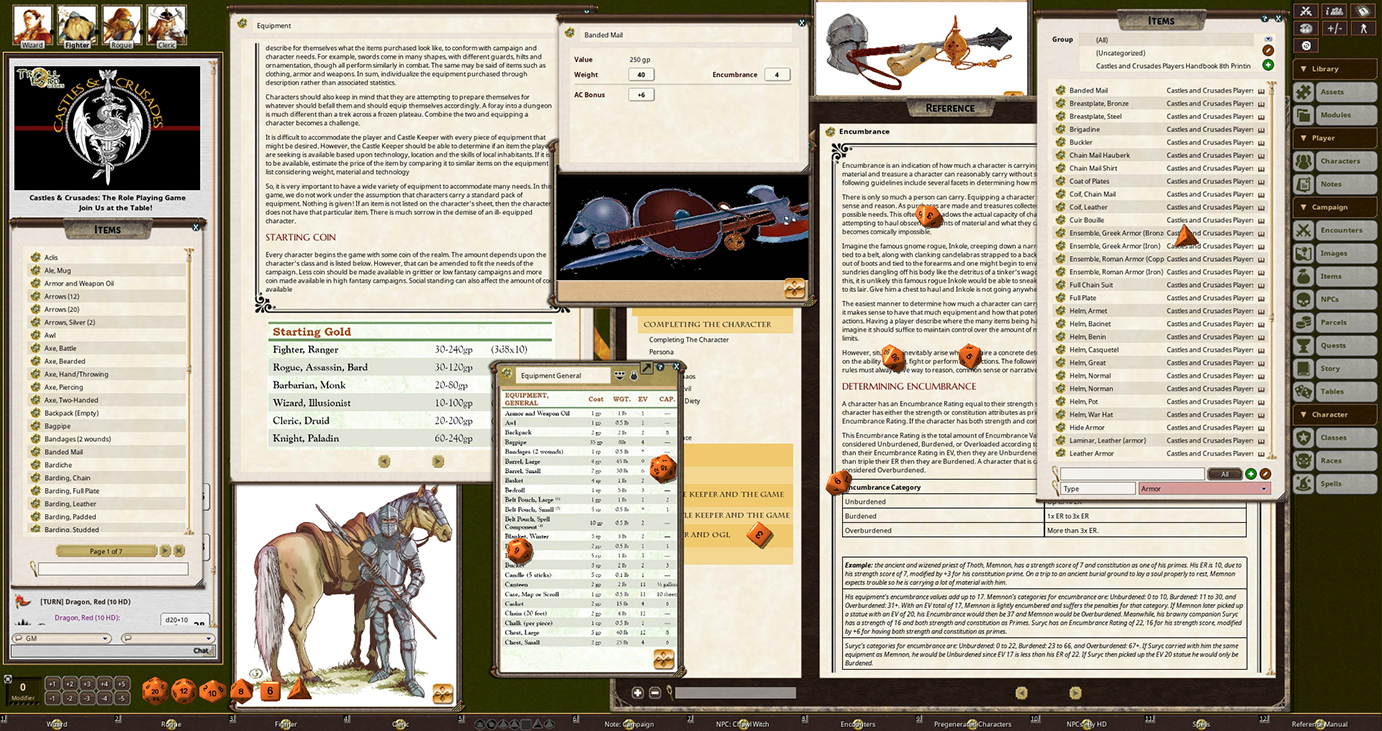
Task: Collapse the Campaign sidebar section
Action: 1334,207
